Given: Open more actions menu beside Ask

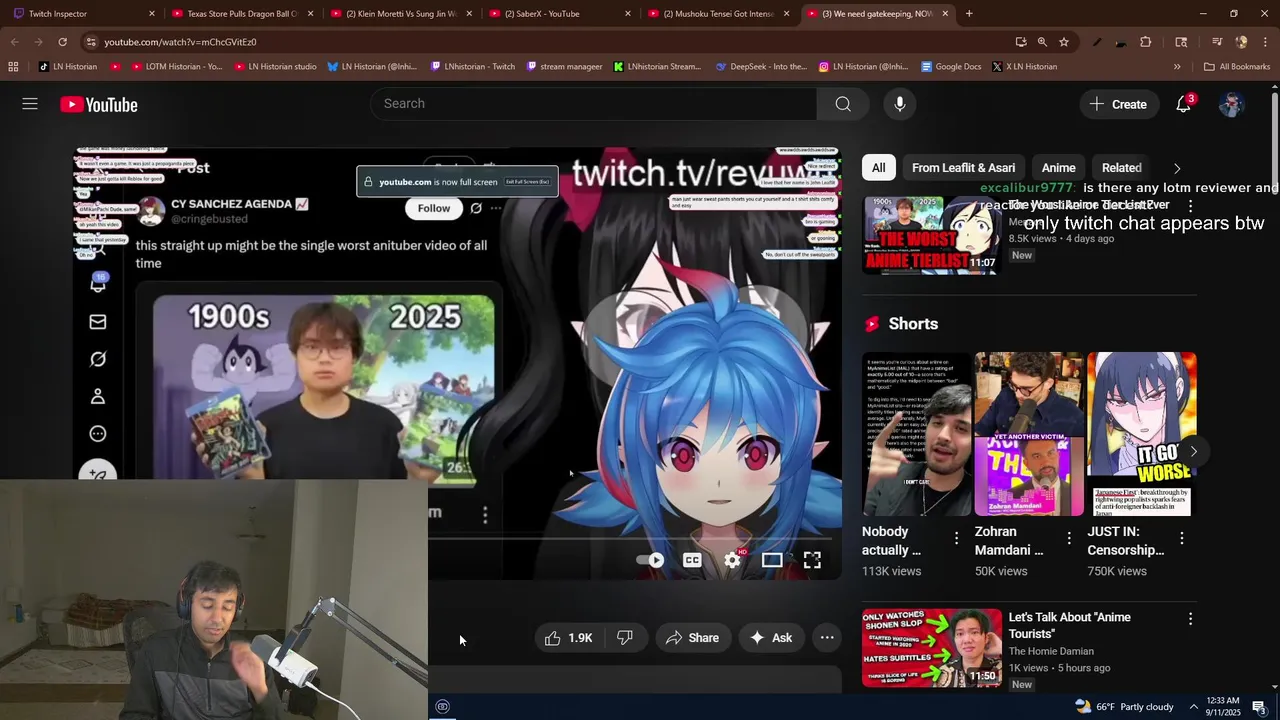Looking at the screenshot, I should pyautogui.click(x=827, y=638).
